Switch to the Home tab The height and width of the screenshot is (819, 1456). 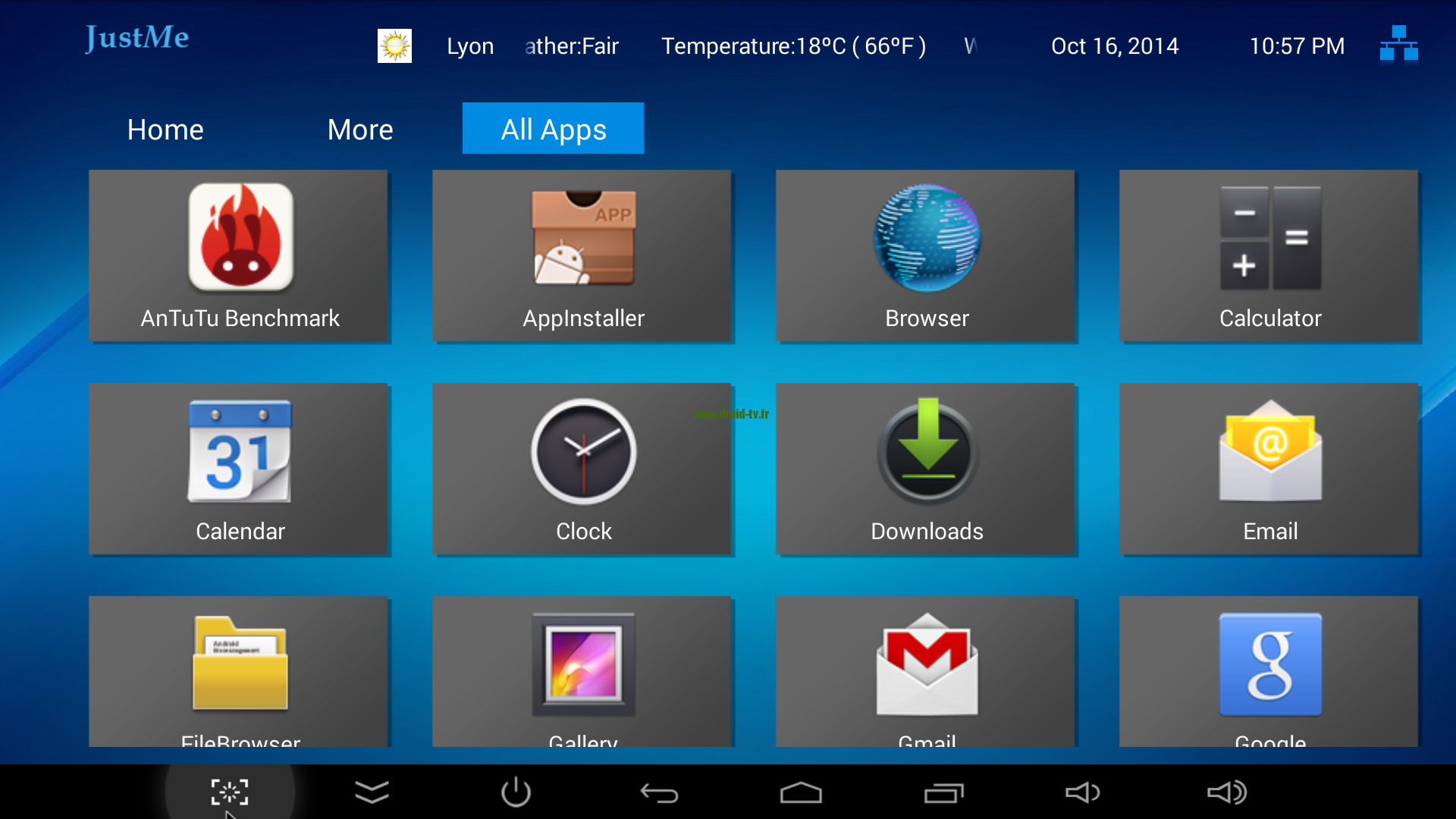click(x=165, y=129)
